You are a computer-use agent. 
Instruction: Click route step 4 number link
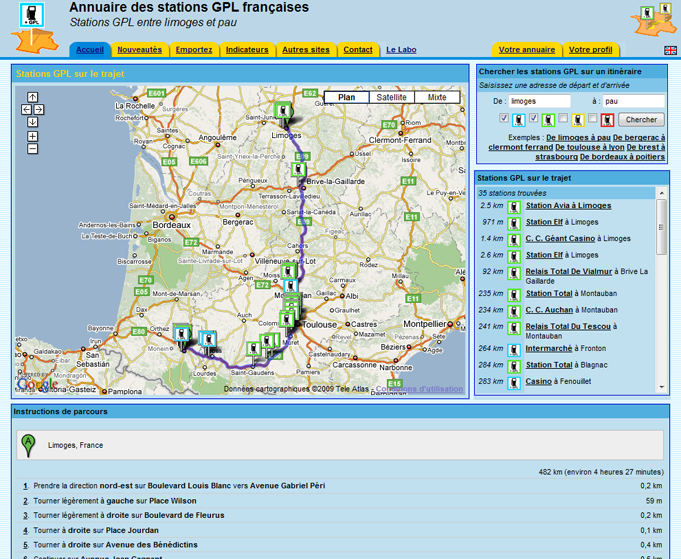click(x=26, y=530)
